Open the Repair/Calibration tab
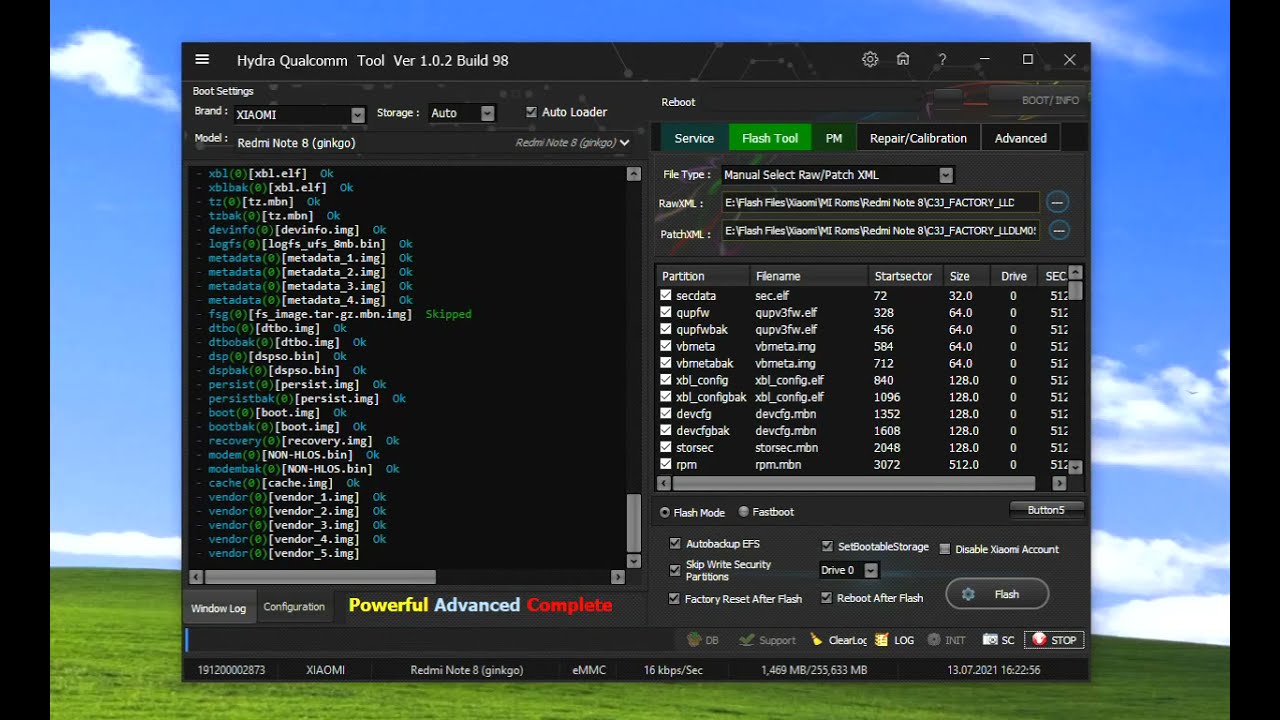The height and width of the screenshot is (720, 1280). tap(918, 138)
